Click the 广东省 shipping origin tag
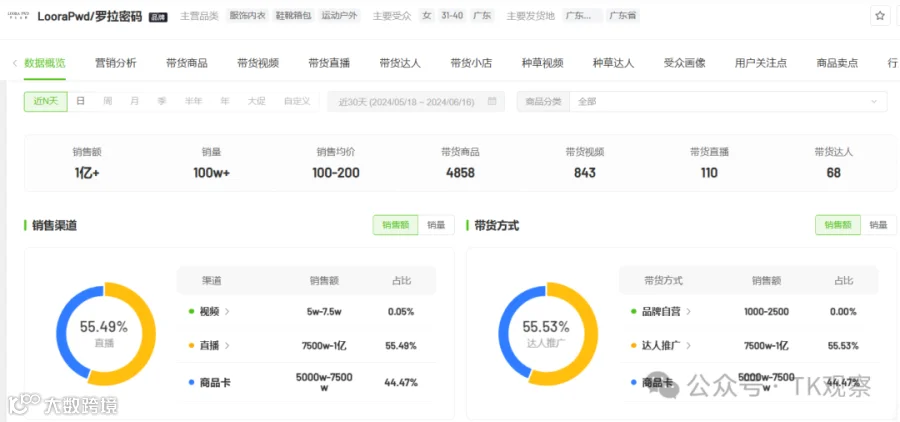 click(623, 16)
